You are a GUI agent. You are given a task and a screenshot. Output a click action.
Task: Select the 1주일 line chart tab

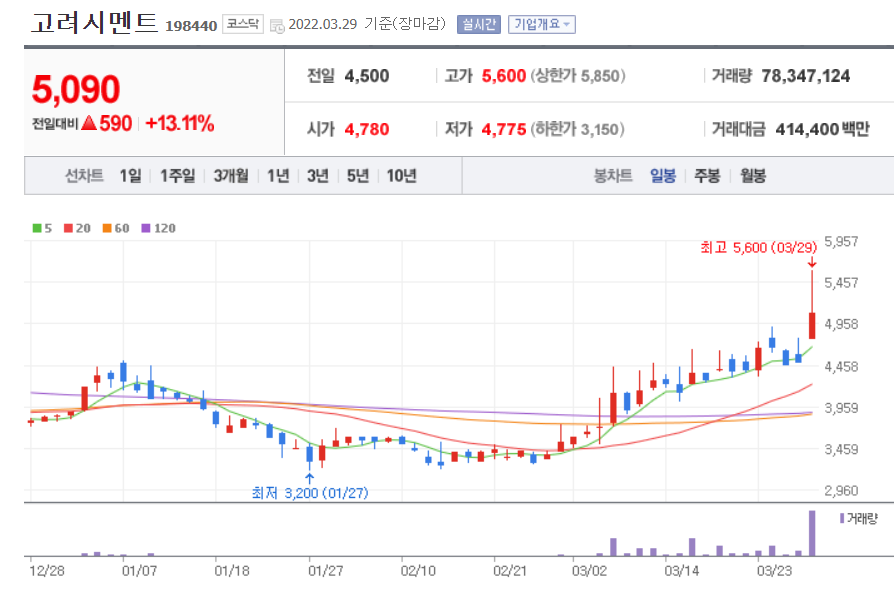(x=177, y=176)
